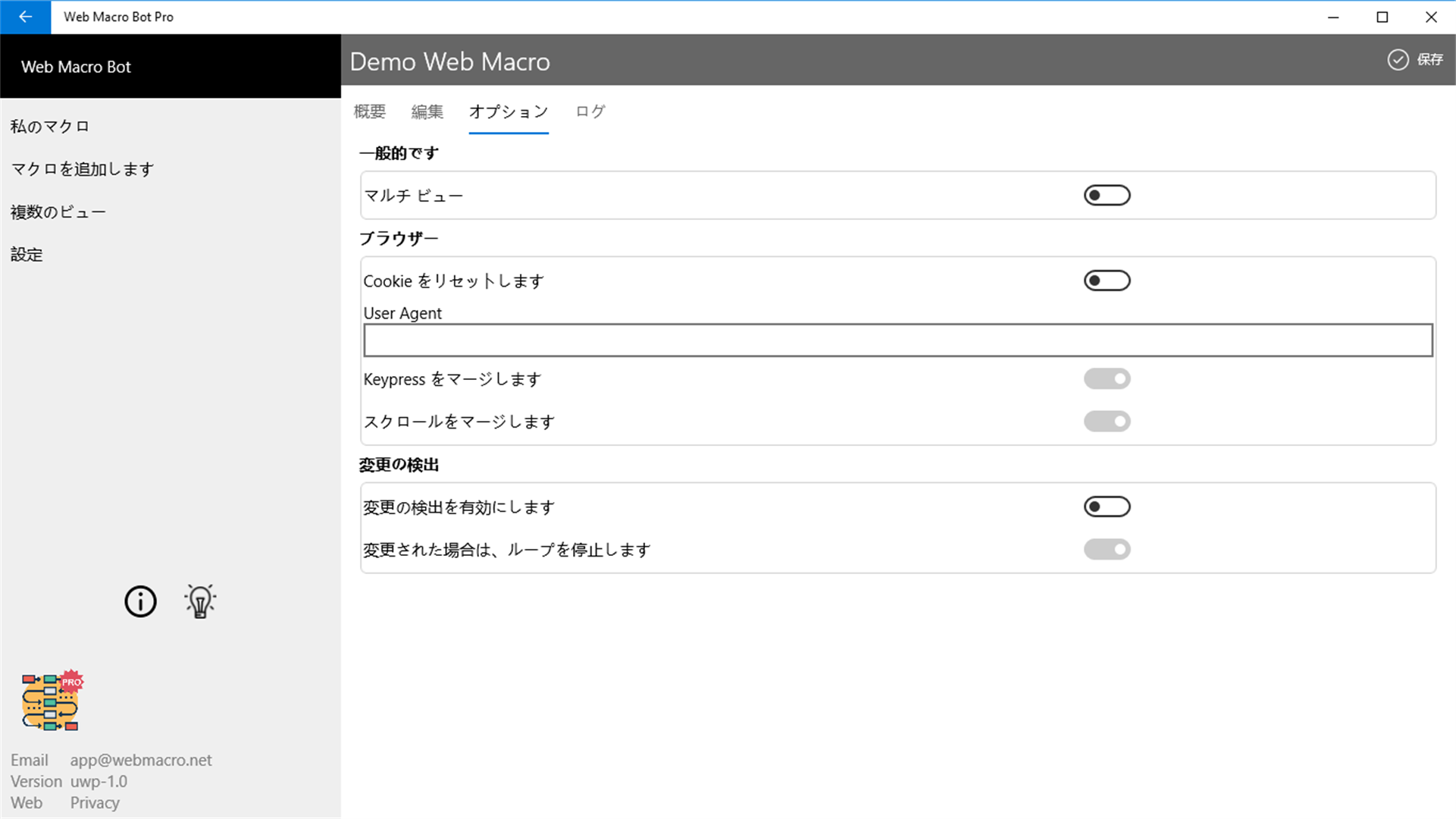Screen dimensions: 1456x819
Task: Open the info circle icon in sidebar
Action: (x=140, y=601)
